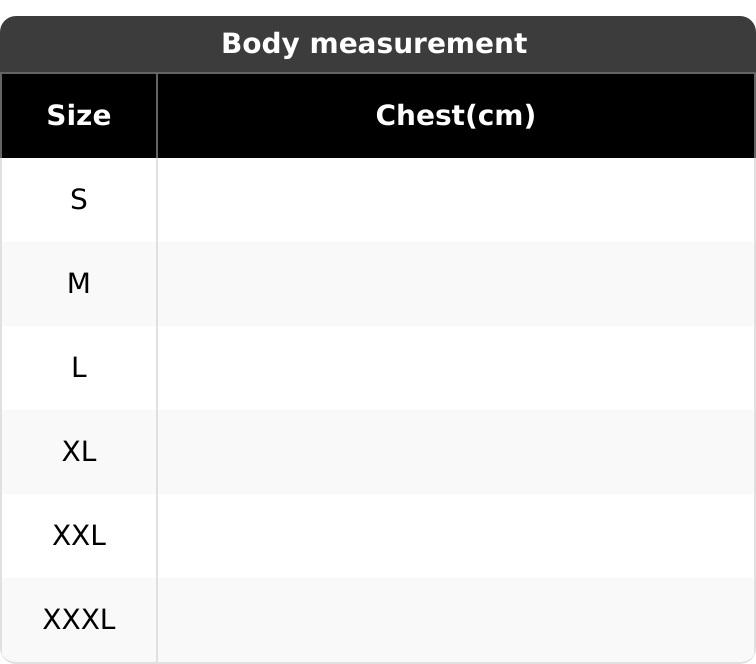
Task: Select the empty chest cell for XL
Action: [455, 452]
